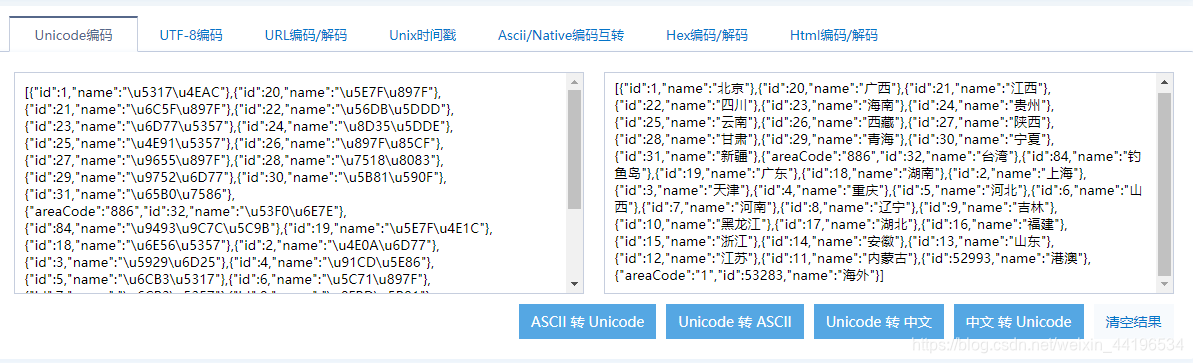This screenshot has height=363, width=1193.
Task: Open the Unix时间戳 tab
Action: [423, 34]
